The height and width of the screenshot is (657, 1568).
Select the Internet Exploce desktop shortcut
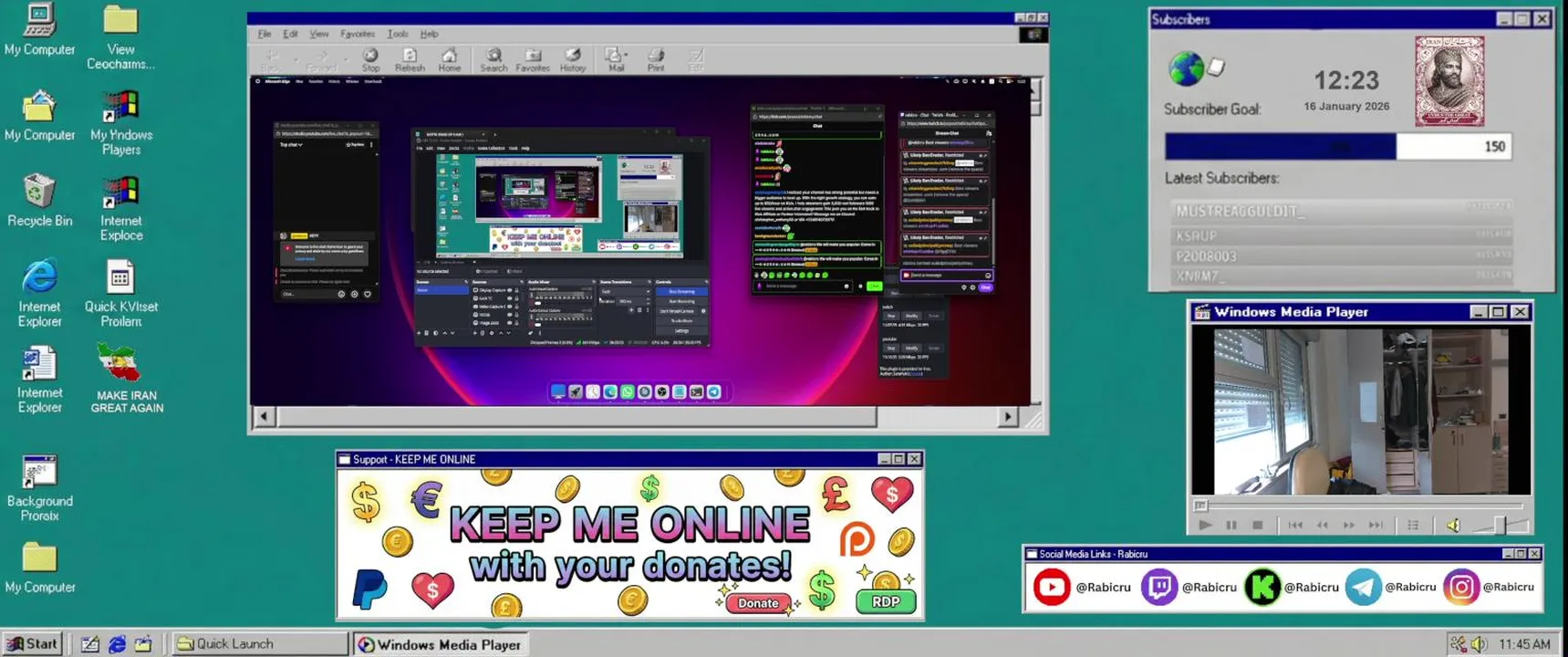click(x=120, y=209)
